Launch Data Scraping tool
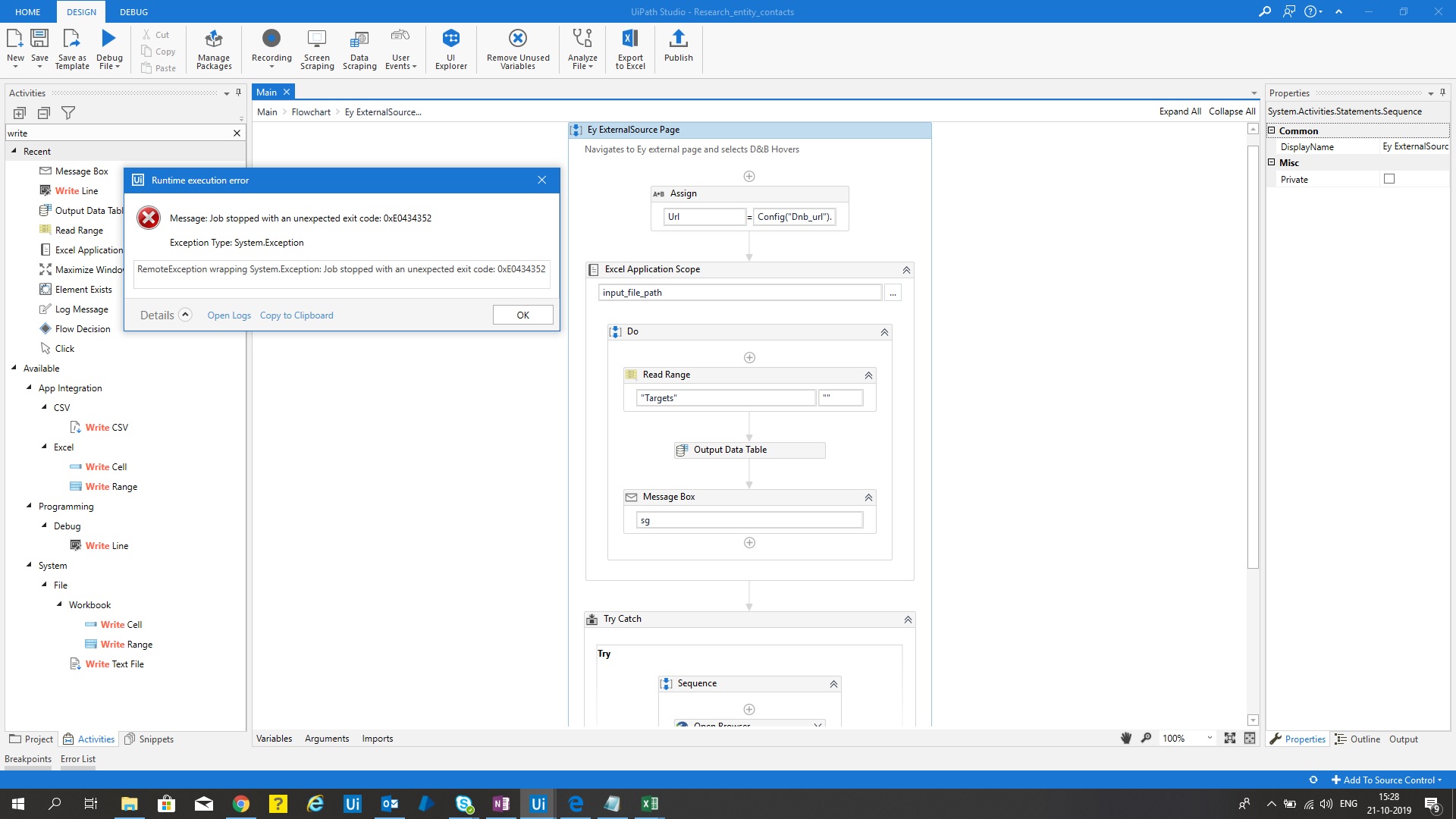 click(359, 49)
